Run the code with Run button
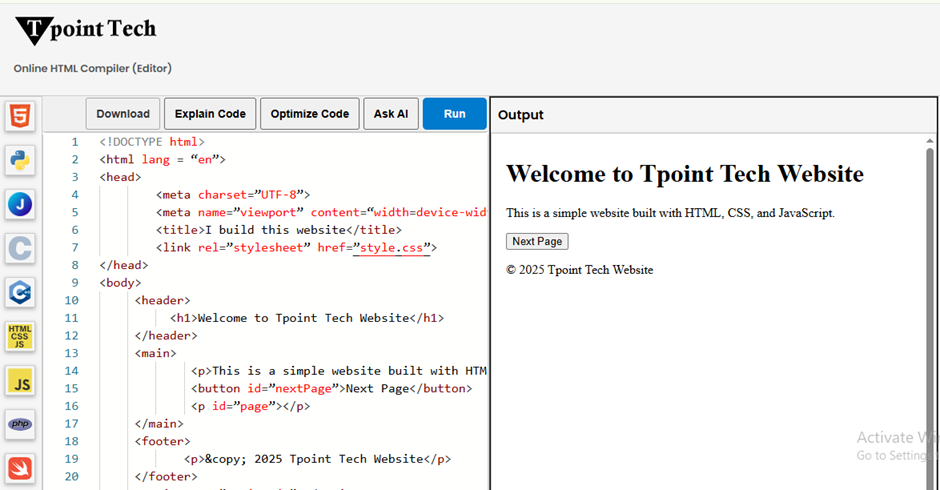Image resolution: width=940 pixels, height=490 pixels. click(x=454, y=114)
